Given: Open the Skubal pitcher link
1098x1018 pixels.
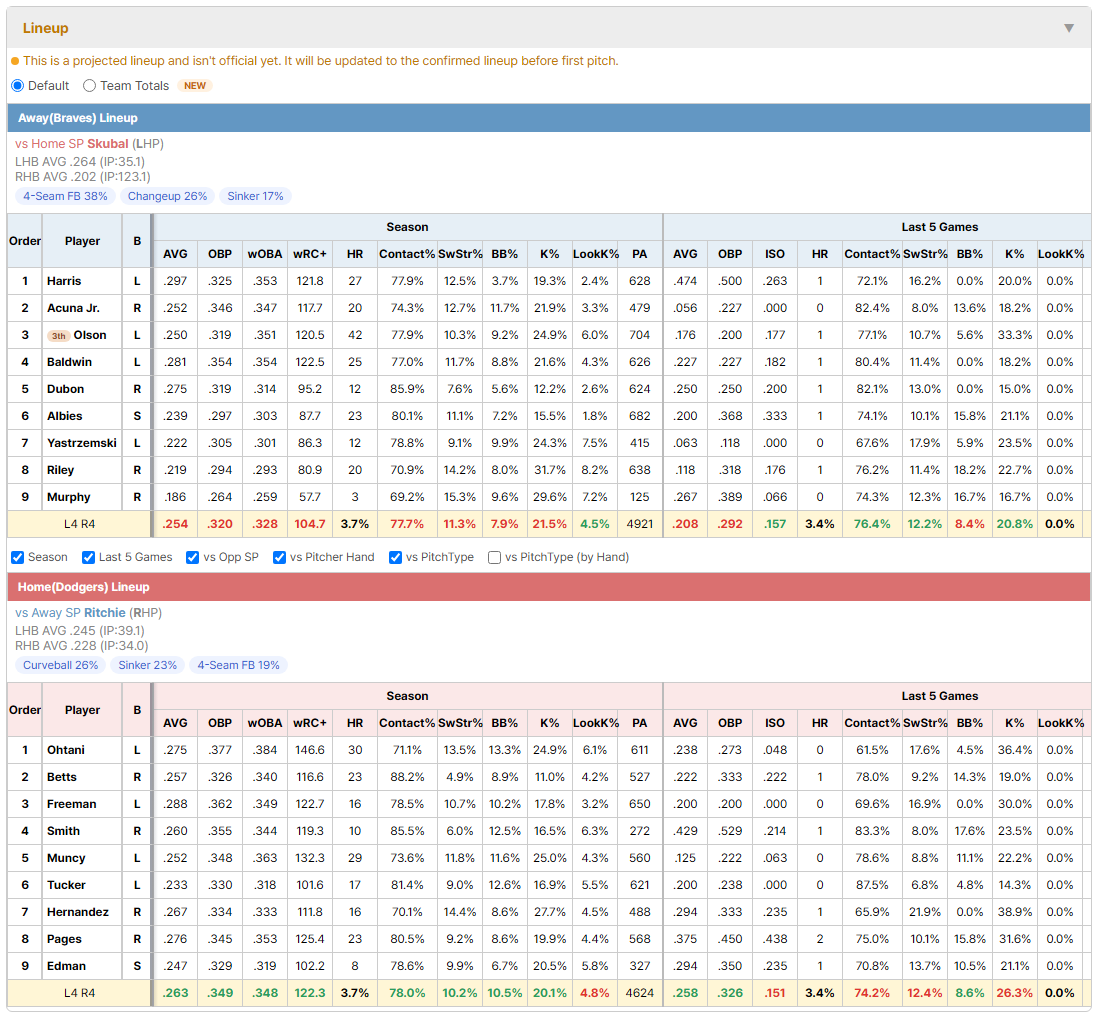Looking at the screenshot, I should (108, 144).
